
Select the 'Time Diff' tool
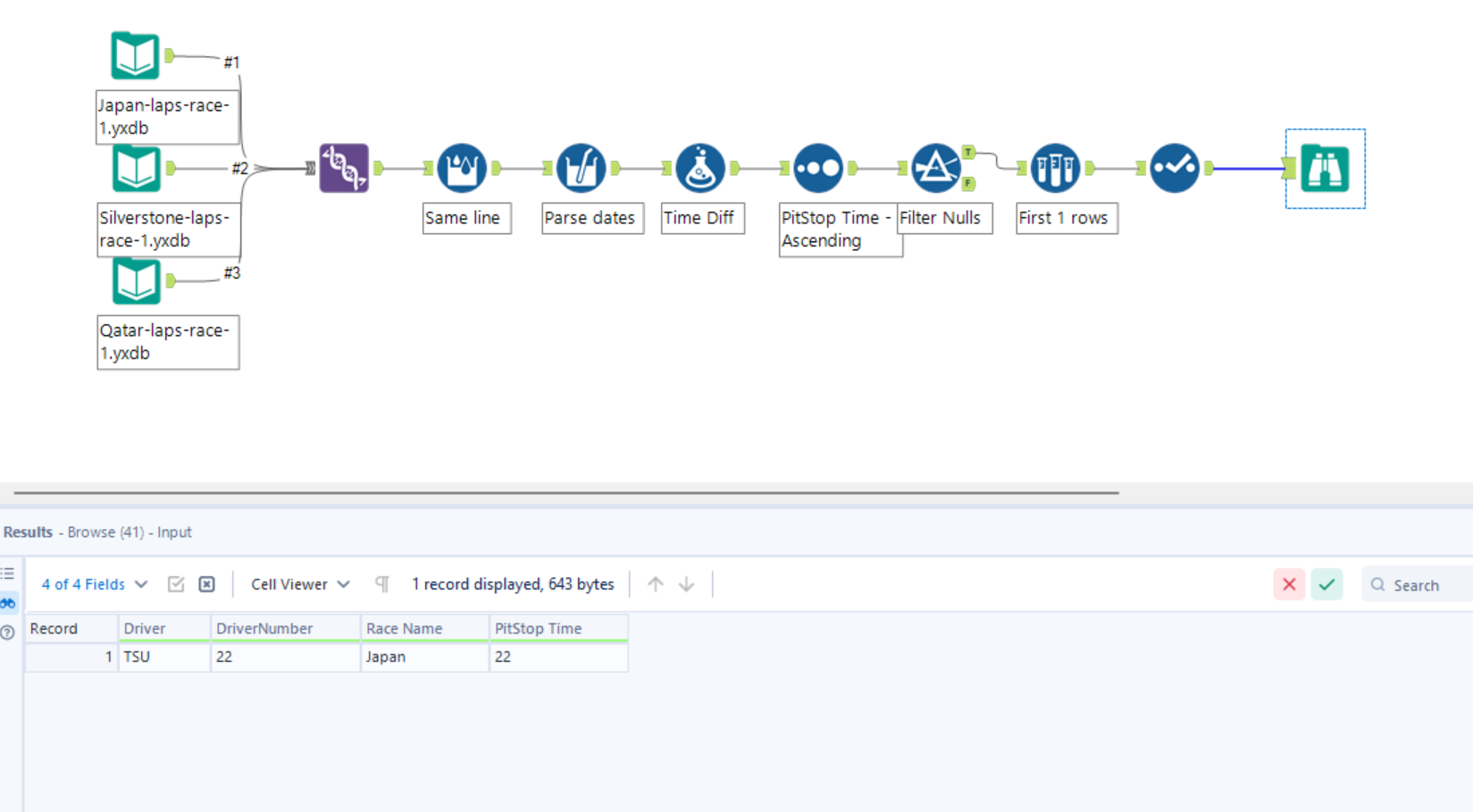[700, 167]
